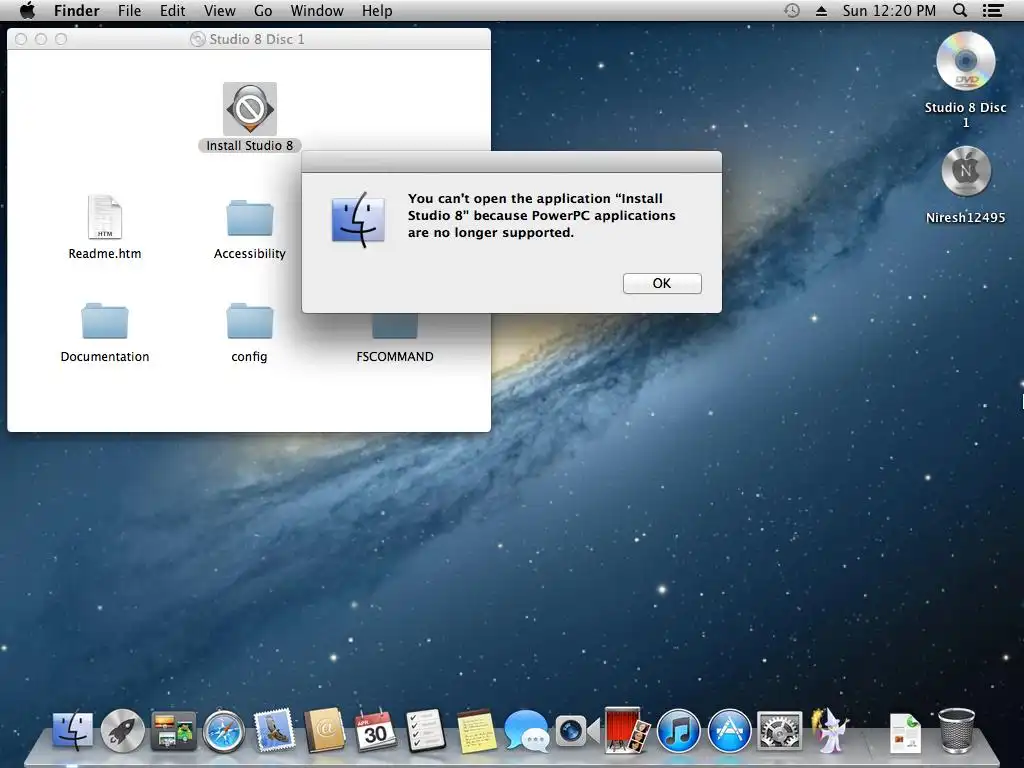Open Mail stamp icon in Dock
The height and width of the screenshot is (768, 1024).
pyautogui.click(x=274, y=730)
